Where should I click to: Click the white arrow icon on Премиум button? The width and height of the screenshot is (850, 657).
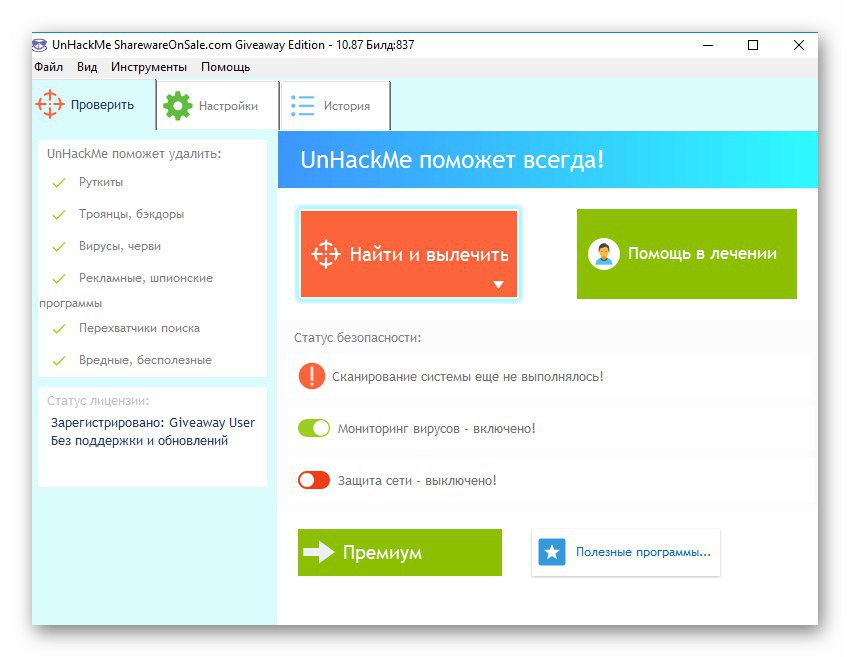[x=318, y=552]
